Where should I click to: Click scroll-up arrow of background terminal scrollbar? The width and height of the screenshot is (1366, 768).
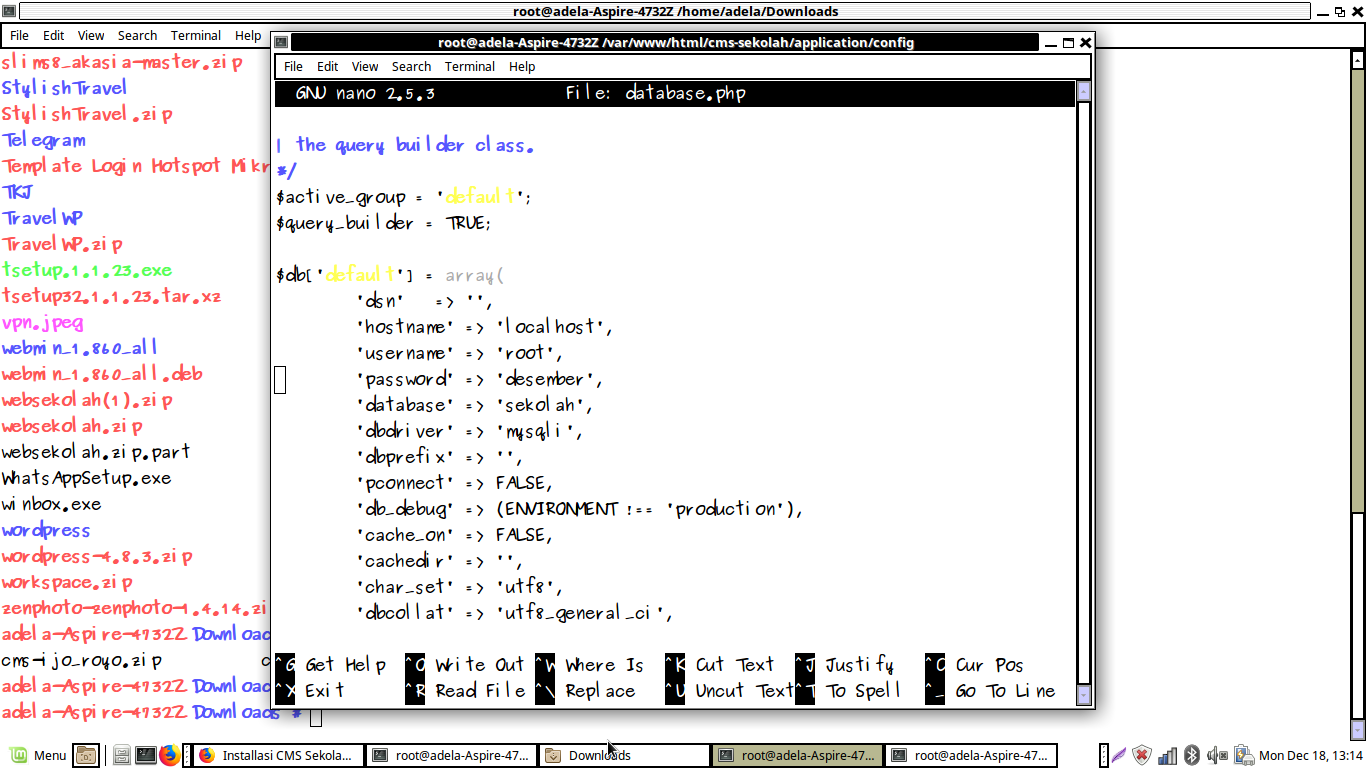(1357, 60)
